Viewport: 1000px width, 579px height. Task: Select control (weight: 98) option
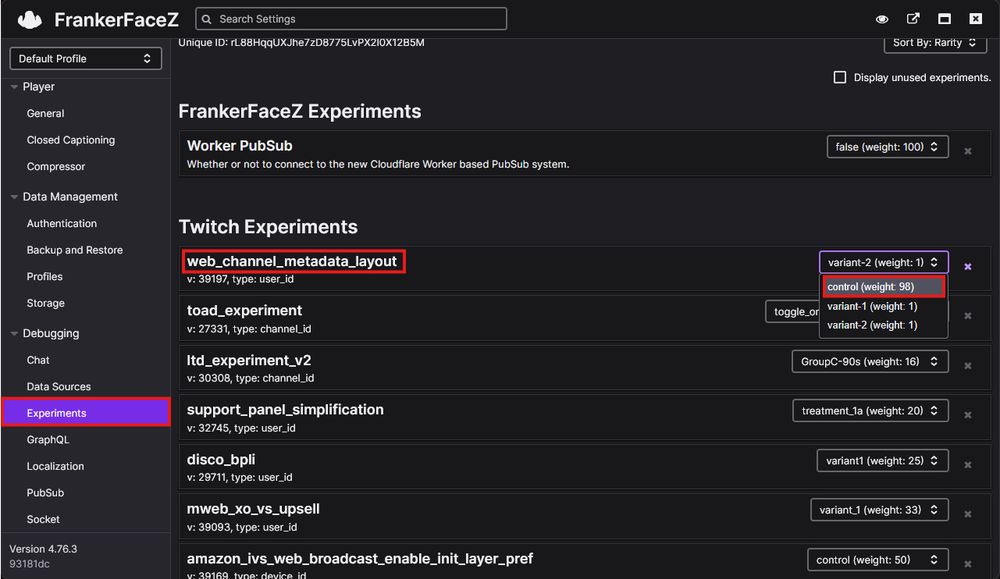coord(883,287)
